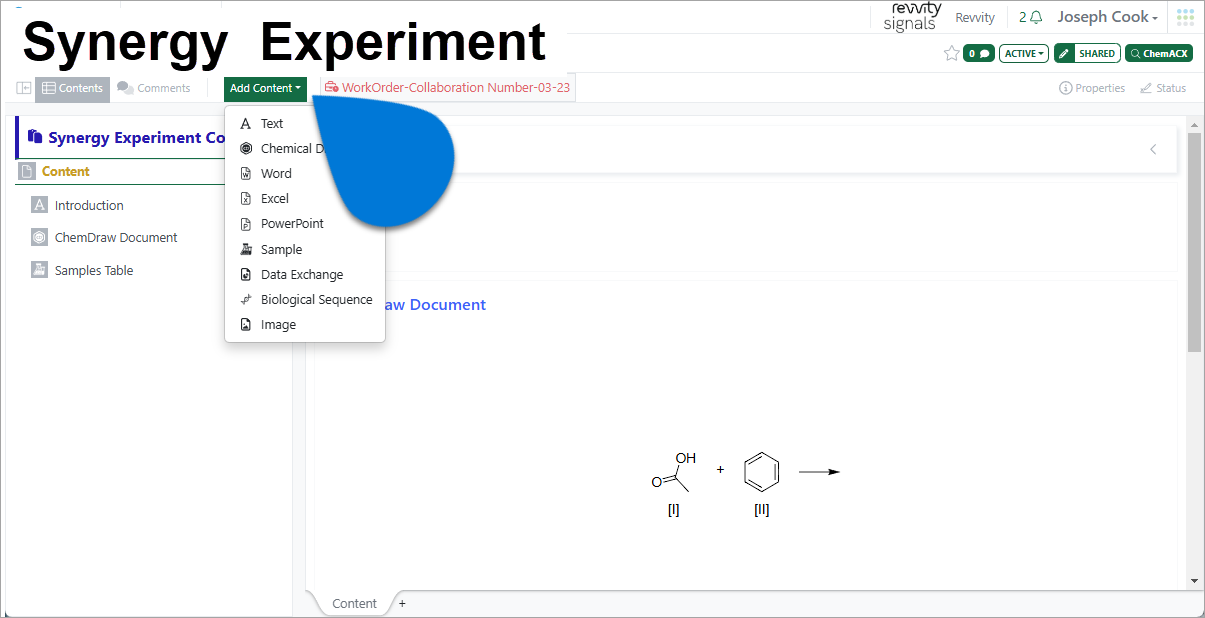Image resolution: width=1205 pixels, height=618 pixels.
Task: Open notifications bell showing 2
Action: tap(1031, 17)
